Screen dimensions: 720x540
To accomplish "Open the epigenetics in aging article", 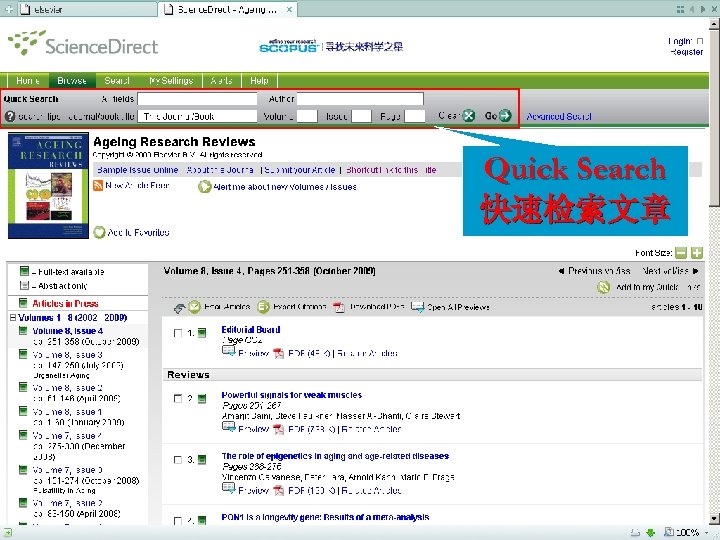I will pyautogui.click(x=335, y=456).
